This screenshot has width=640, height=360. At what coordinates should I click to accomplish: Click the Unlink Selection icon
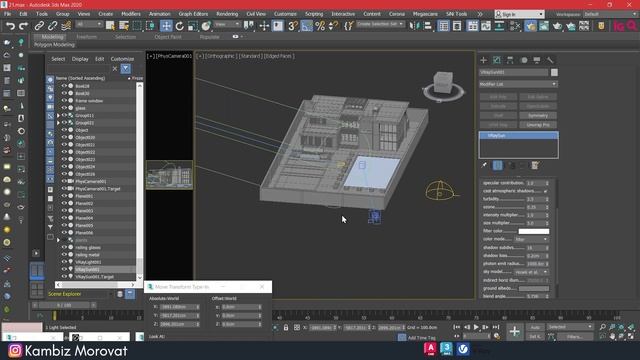coord(52,26)
